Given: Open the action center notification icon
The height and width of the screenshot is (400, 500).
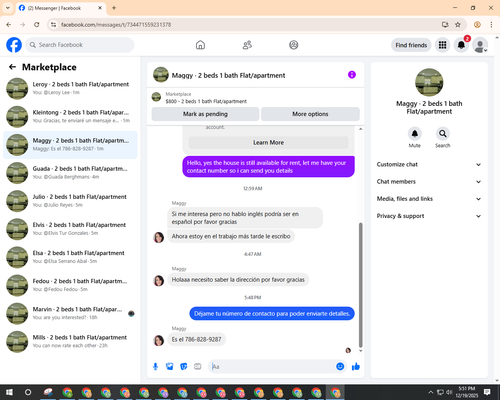Looking at the screenshot, I should coord(487,392).
